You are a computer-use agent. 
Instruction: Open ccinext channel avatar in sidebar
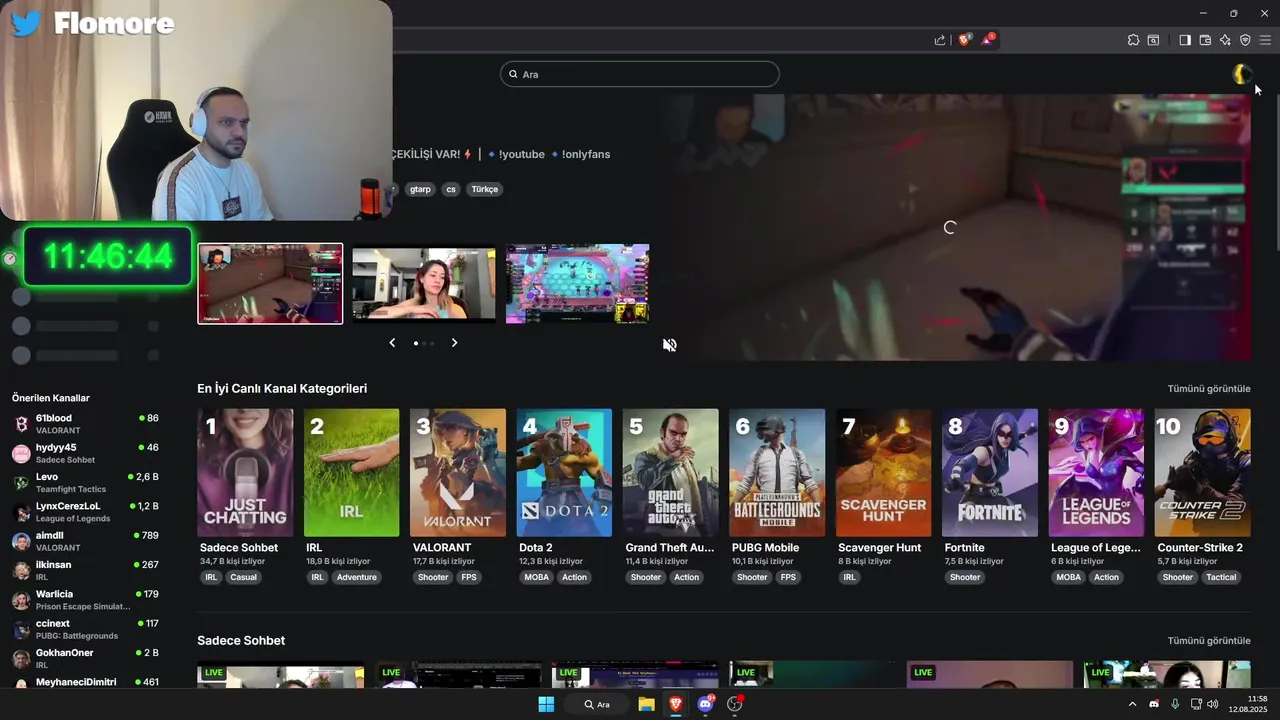pos(21,630)
